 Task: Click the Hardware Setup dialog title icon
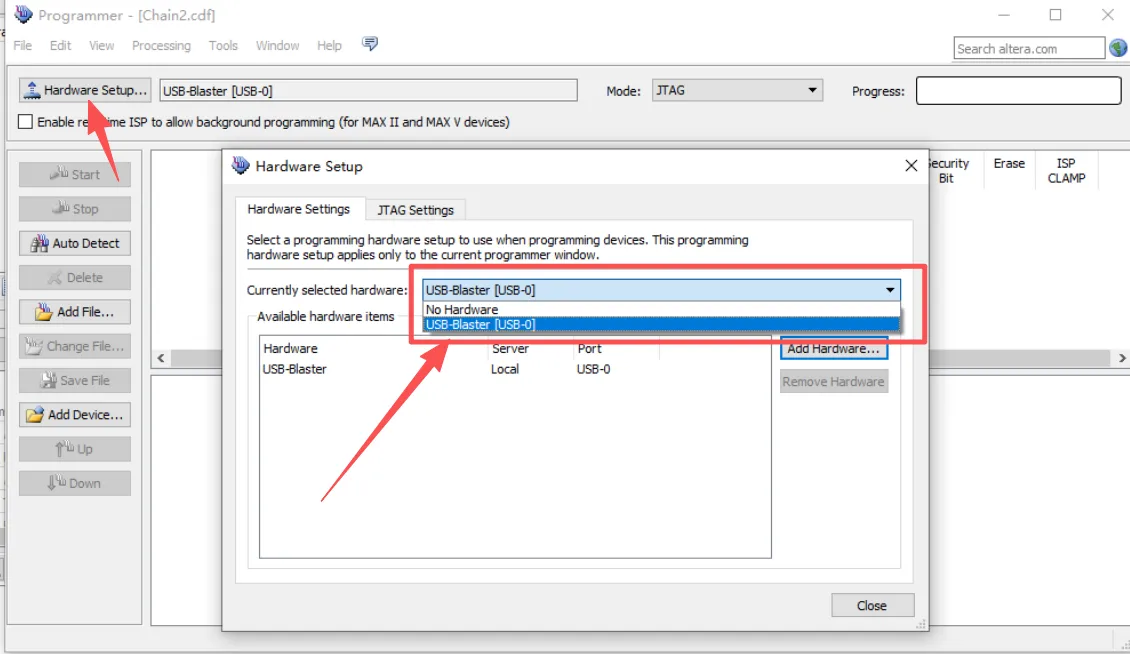click(240, 166)
